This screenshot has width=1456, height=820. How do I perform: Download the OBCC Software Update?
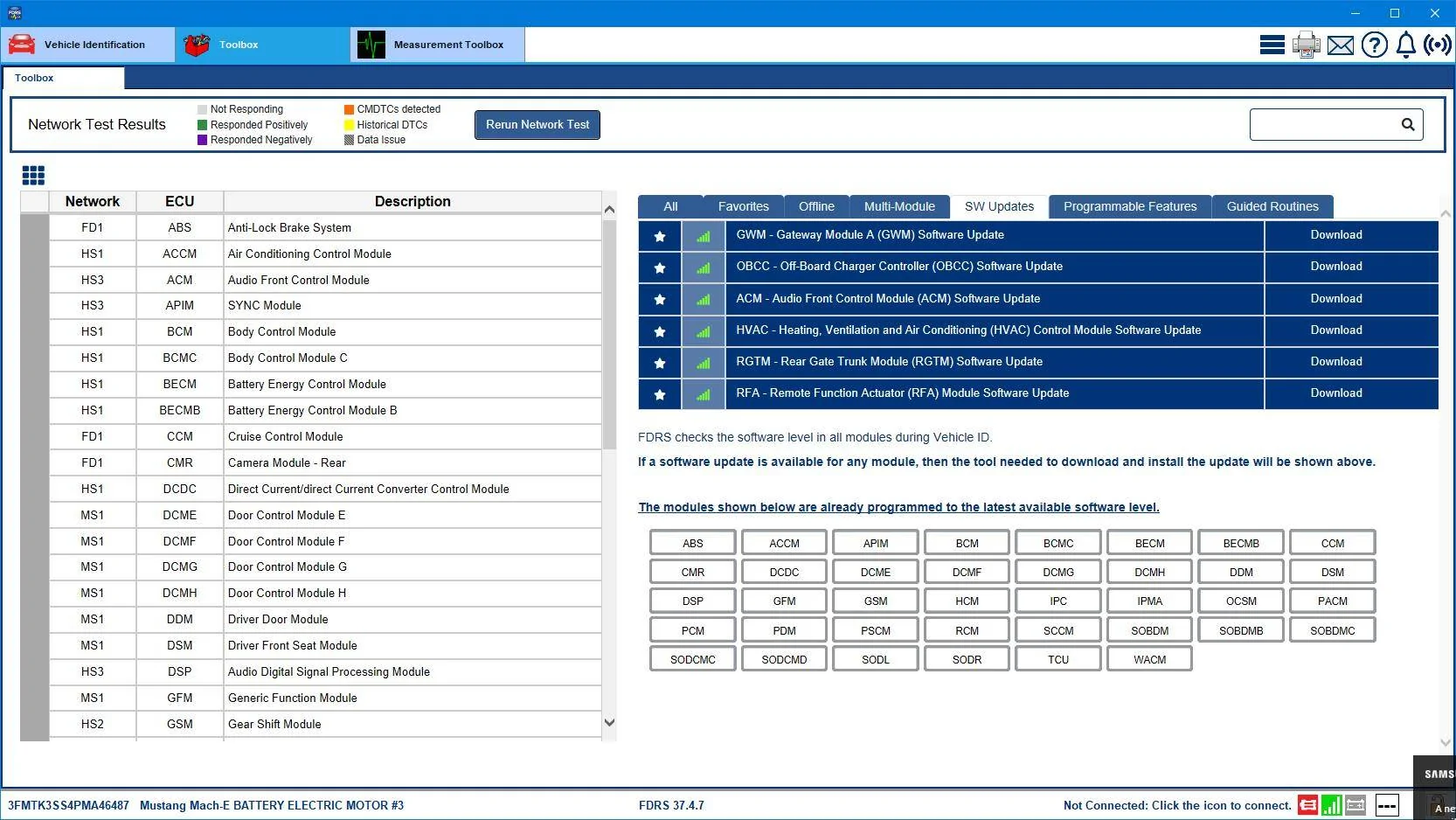(1335, 267)
